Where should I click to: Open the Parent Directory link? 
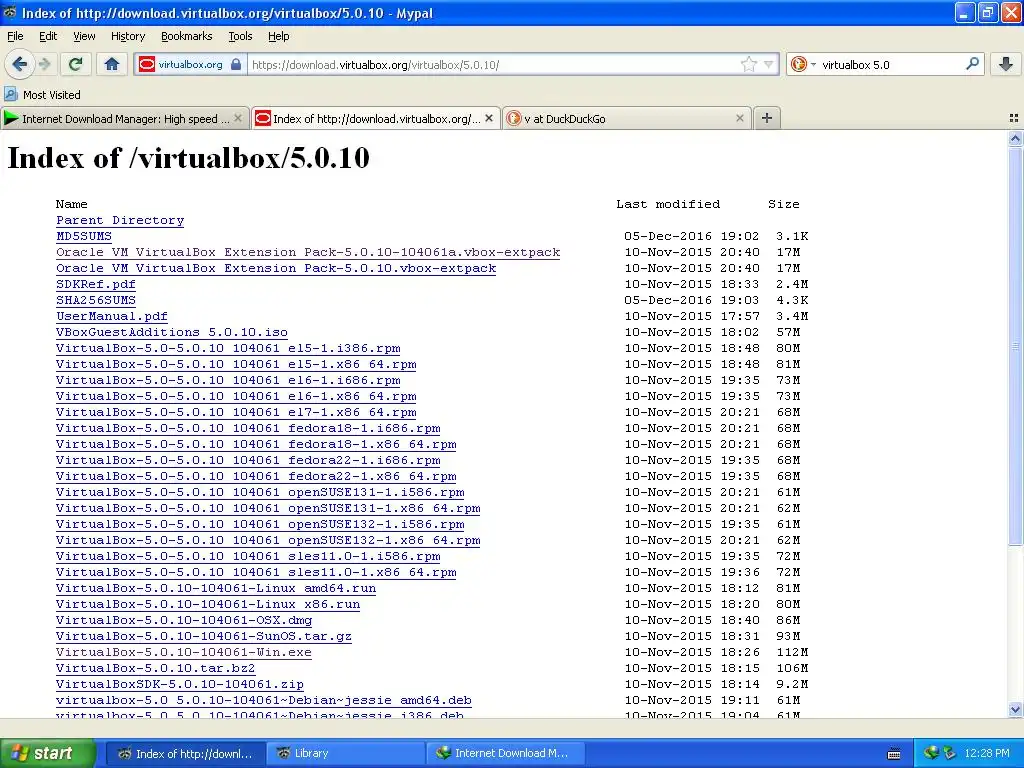(120, 220)
